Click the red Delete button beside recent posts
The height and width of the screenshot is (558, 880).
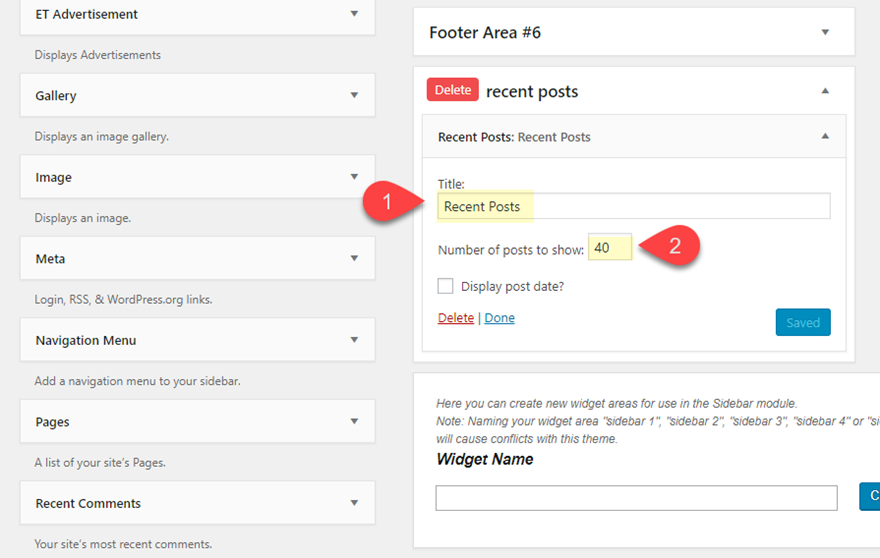(453, 90)
